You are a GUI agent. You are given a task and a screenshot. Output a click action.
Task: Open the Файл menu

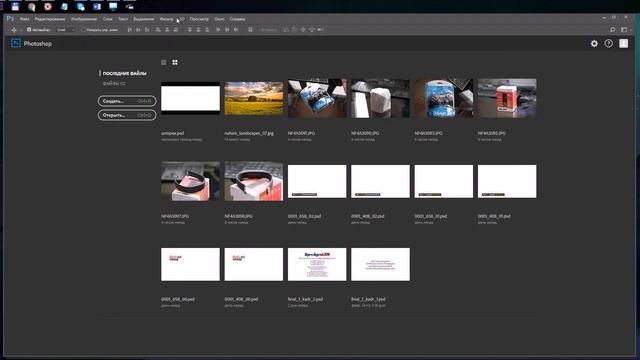(x=24, y=19)
